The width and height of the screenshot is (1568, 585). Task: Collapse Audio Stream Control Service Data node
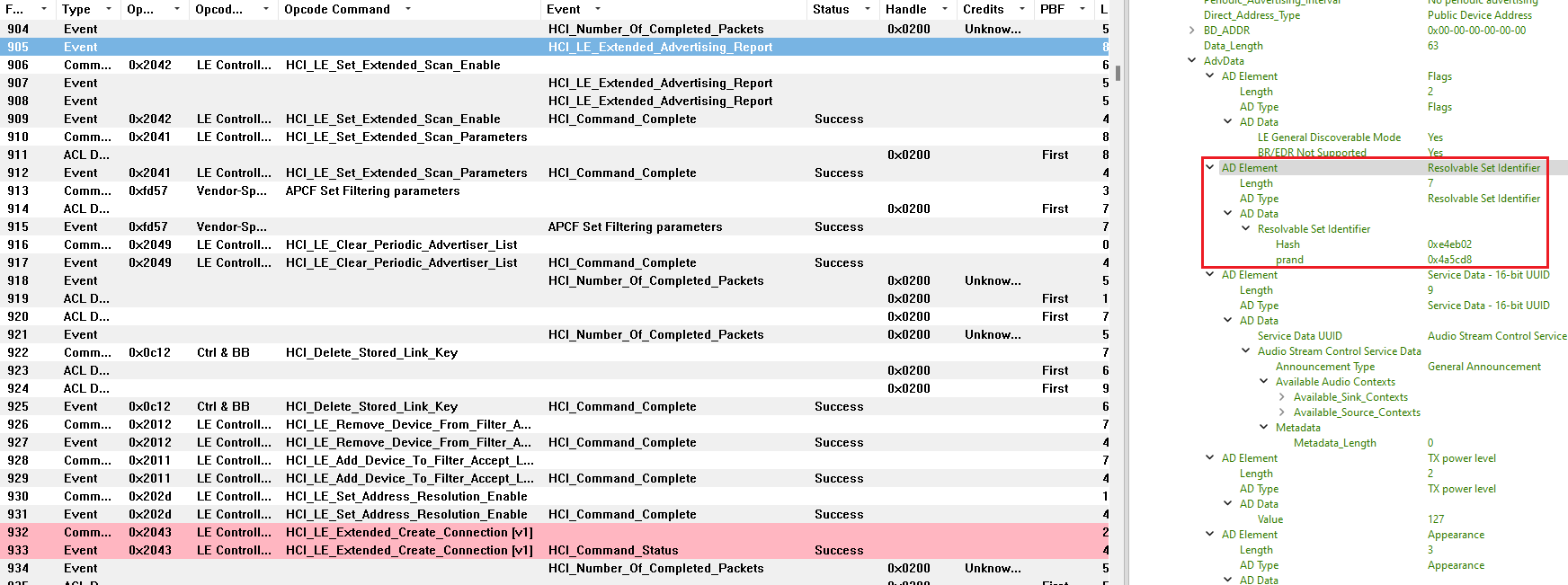click(1246, 351)
